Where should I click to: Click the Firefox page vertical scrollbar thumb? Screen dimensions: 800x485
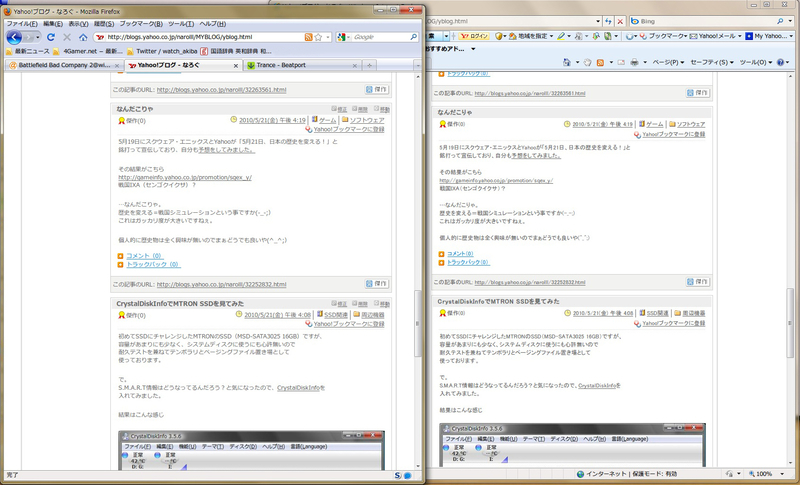coord(418,323)
